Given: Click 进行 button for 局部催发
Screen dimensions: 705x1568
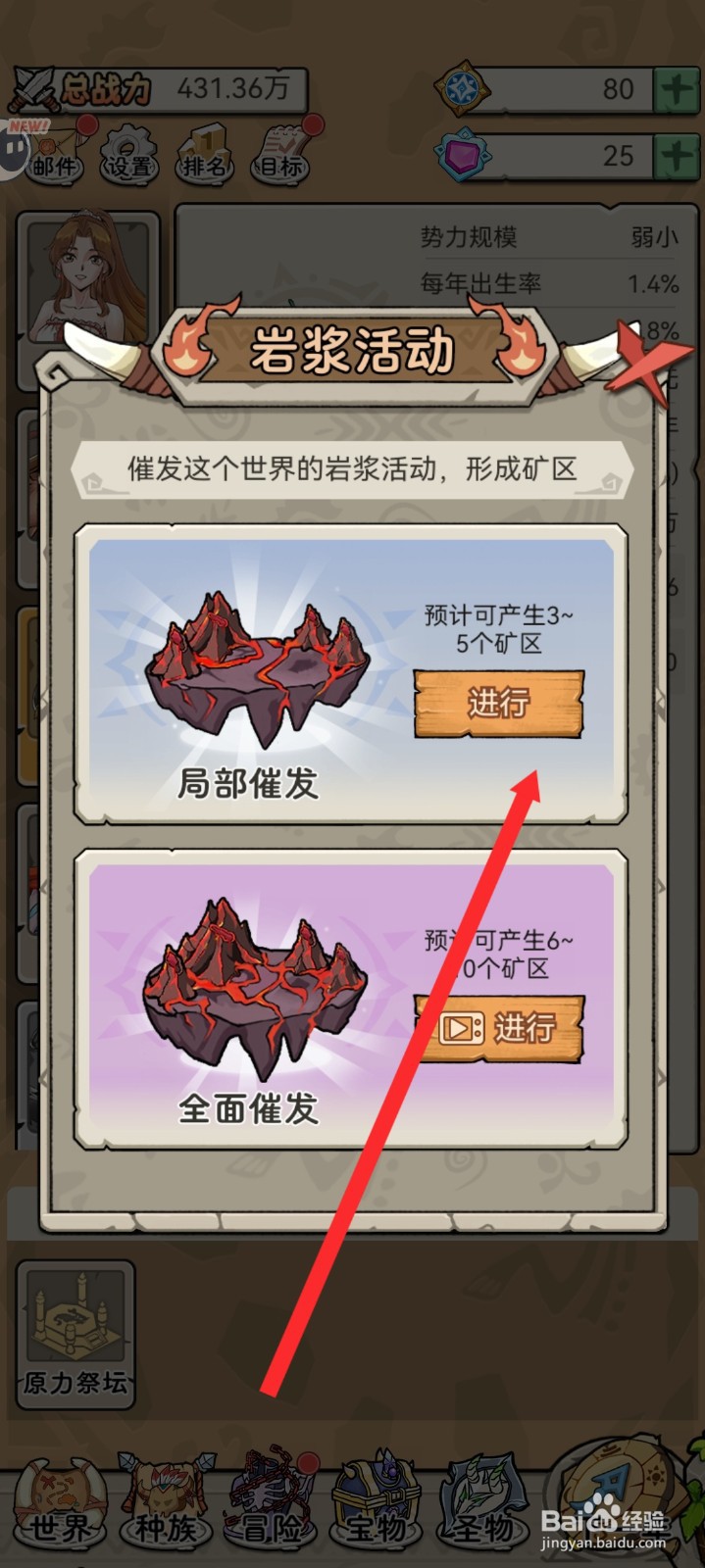Looking at the screenshot, I should pos(499,703).
